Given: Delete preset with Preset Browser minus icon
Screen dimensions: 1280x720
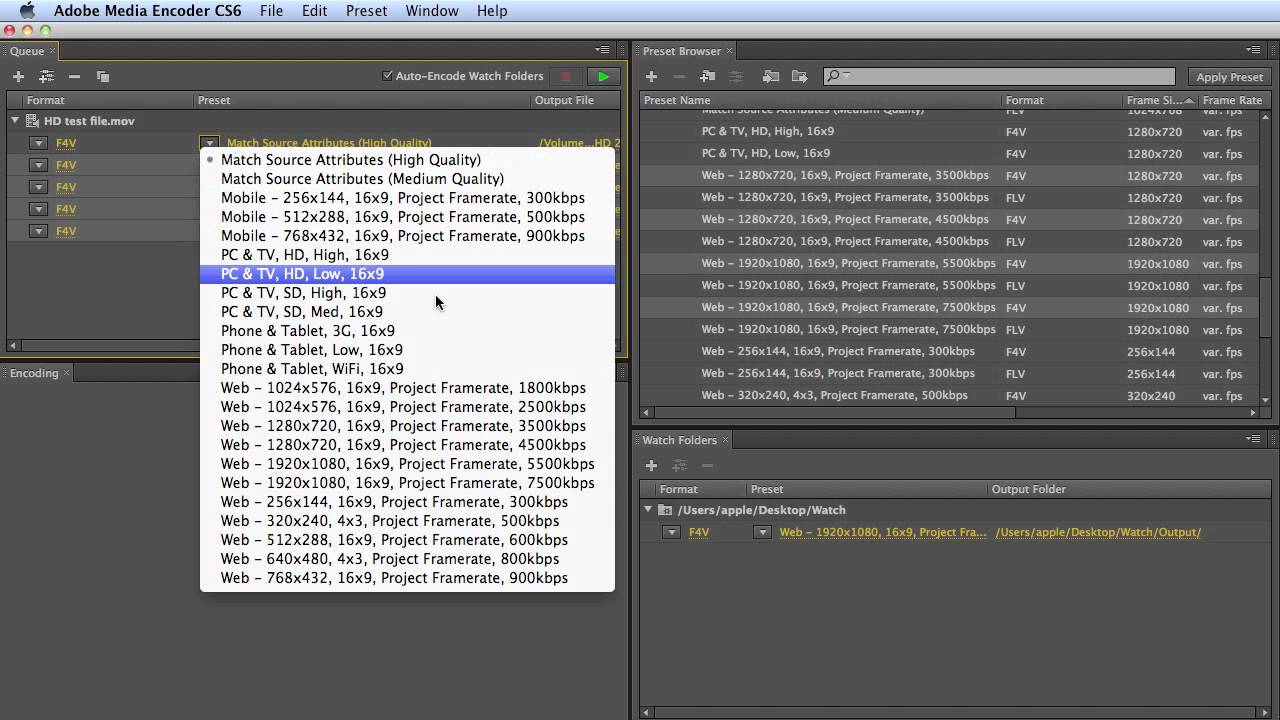Looking at the screenshot, I should [x=679, y=76].
